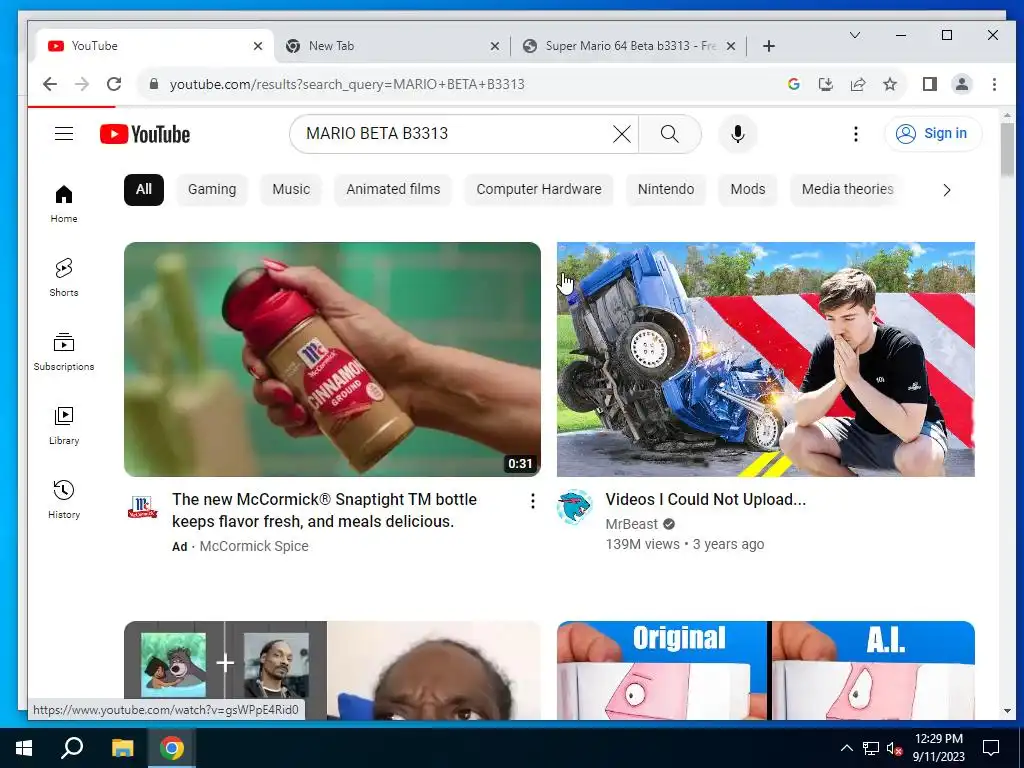Open the YouTube hamburger guide menu
Viewport: 1024px width, 768px height.
(x=64, y=134)
